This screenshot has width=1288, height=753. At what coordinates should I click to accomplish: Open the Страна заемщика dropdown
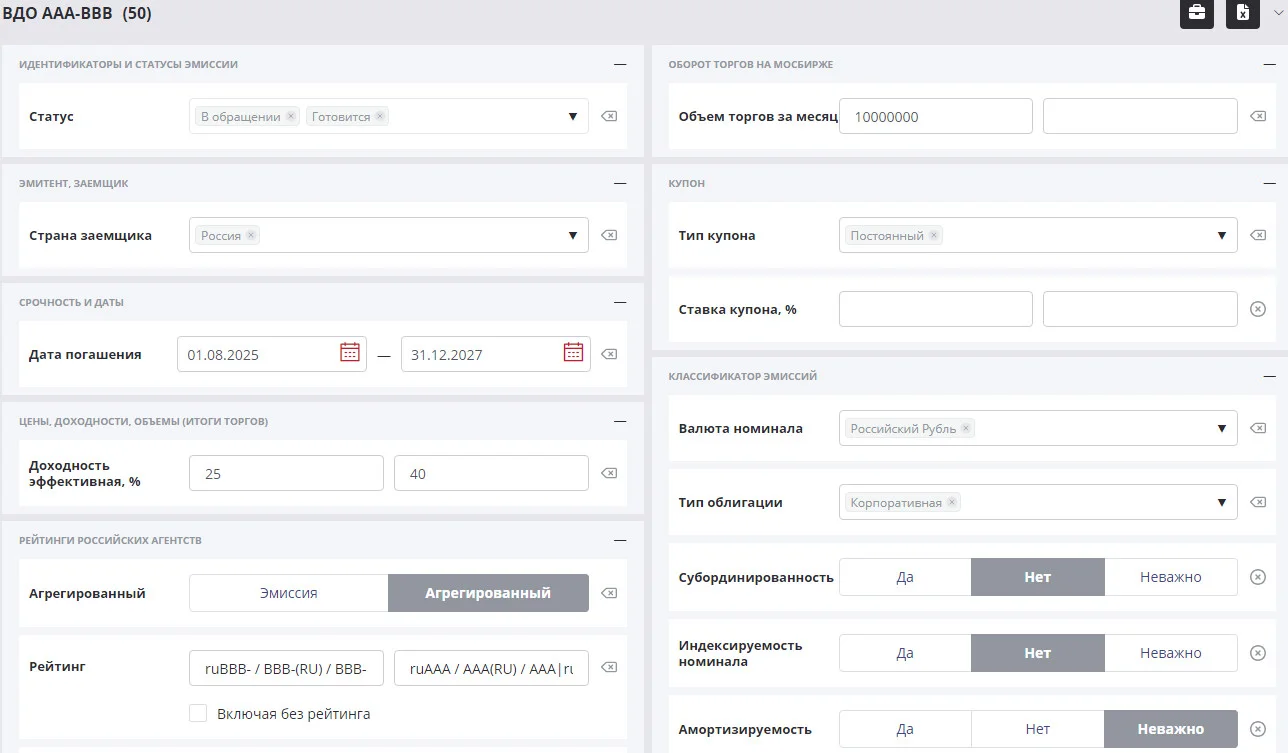click(x=572, y=235)
